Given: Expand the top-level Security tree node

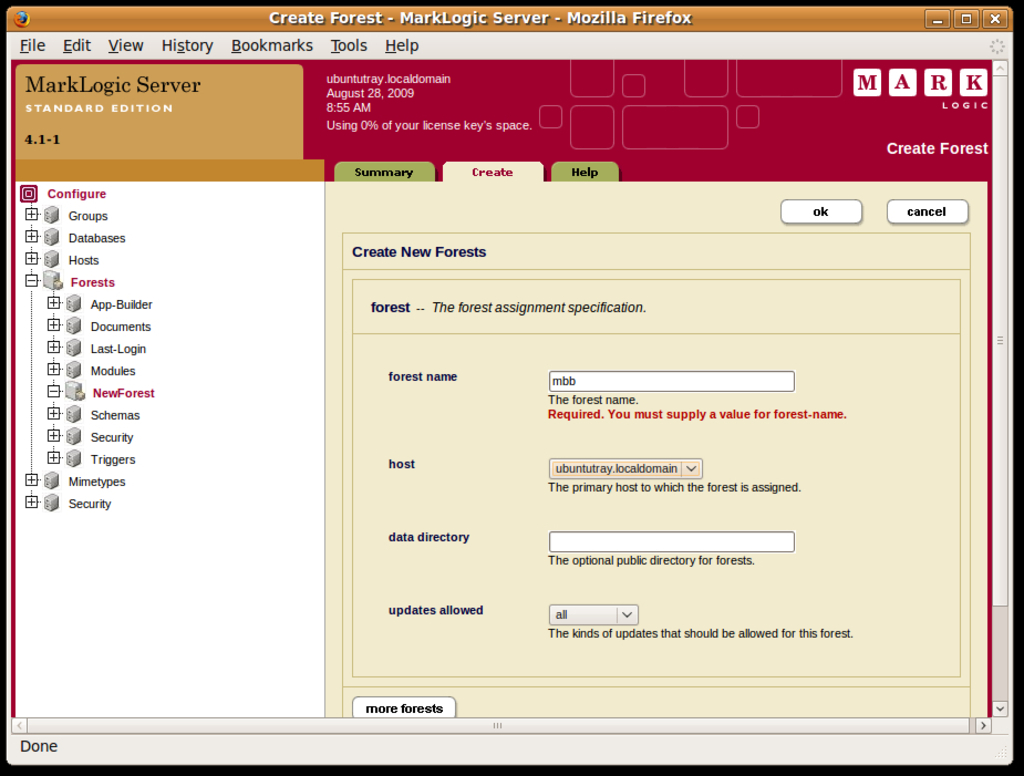Looking at the screenshot, I should 31,502.
